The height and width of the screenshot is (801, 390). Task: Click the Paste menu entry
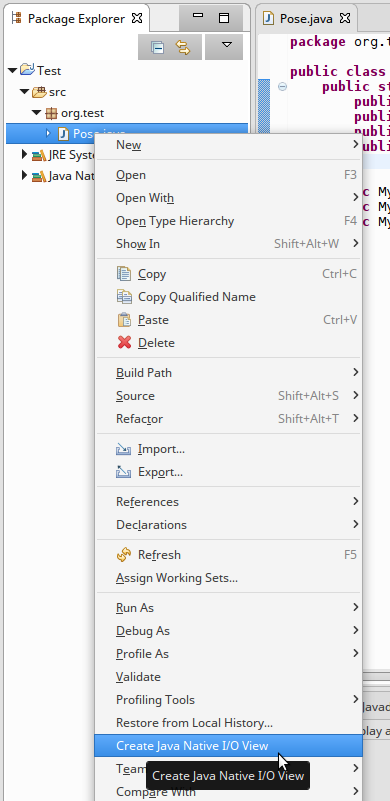[228, 320]
